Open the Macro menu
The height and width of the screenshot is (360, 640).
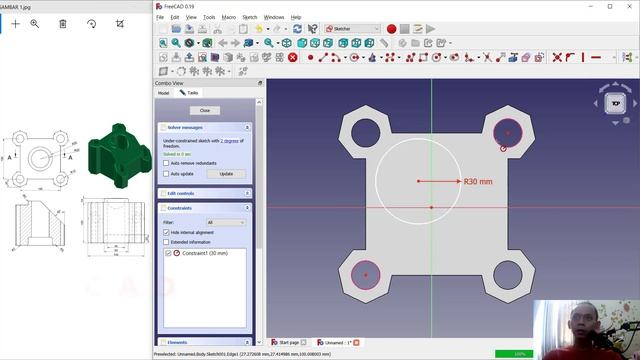tap(229, 17)
